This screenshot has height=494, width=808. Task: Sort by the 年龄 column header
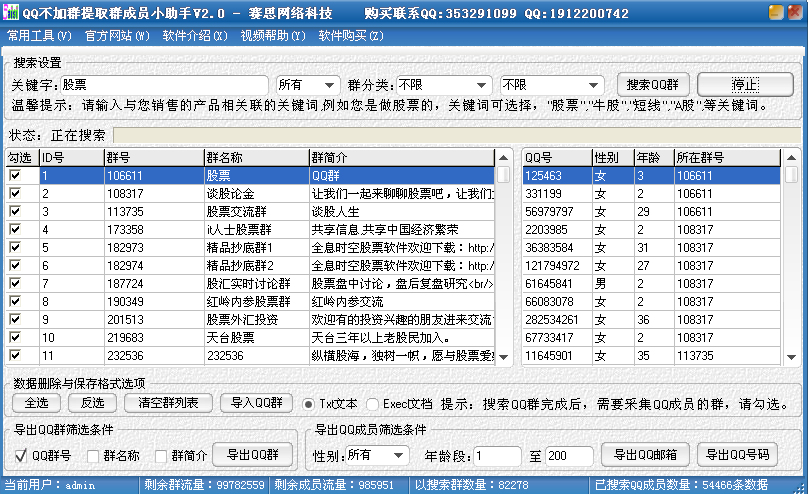tap(652, 157)
